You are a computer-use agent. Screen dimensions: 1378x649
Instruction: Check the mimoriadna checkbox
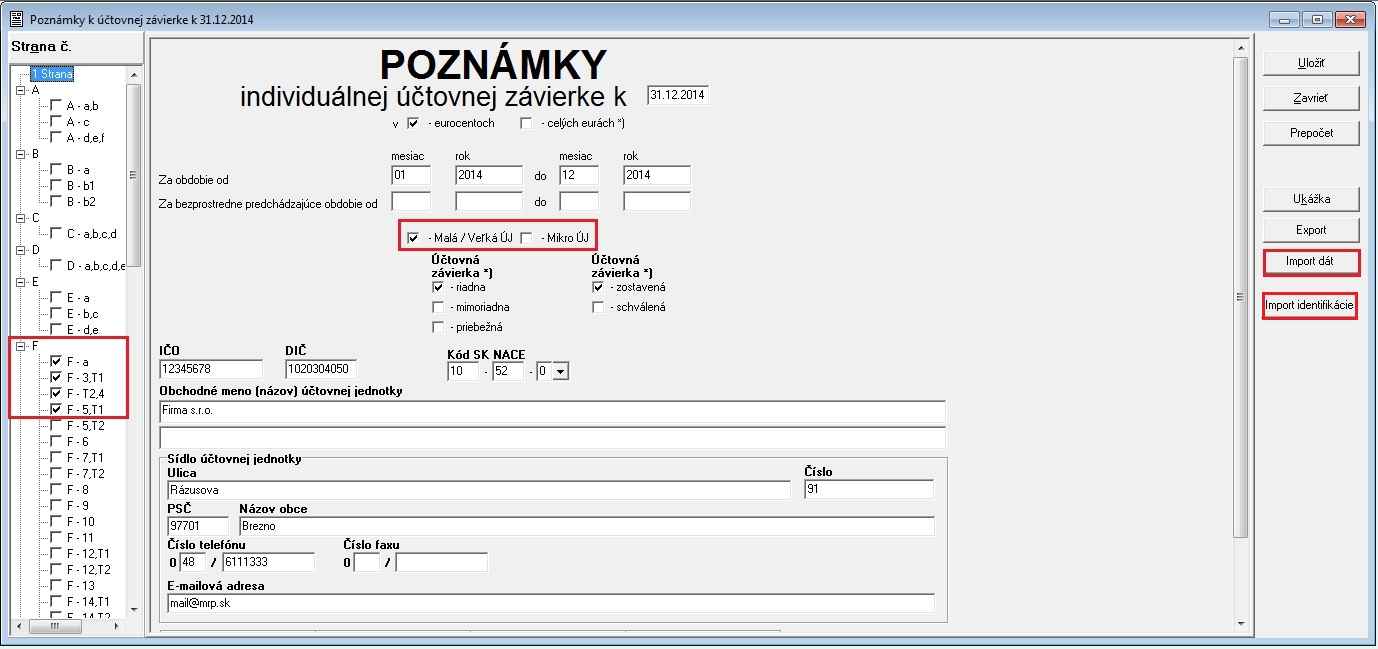click(438, 307)
